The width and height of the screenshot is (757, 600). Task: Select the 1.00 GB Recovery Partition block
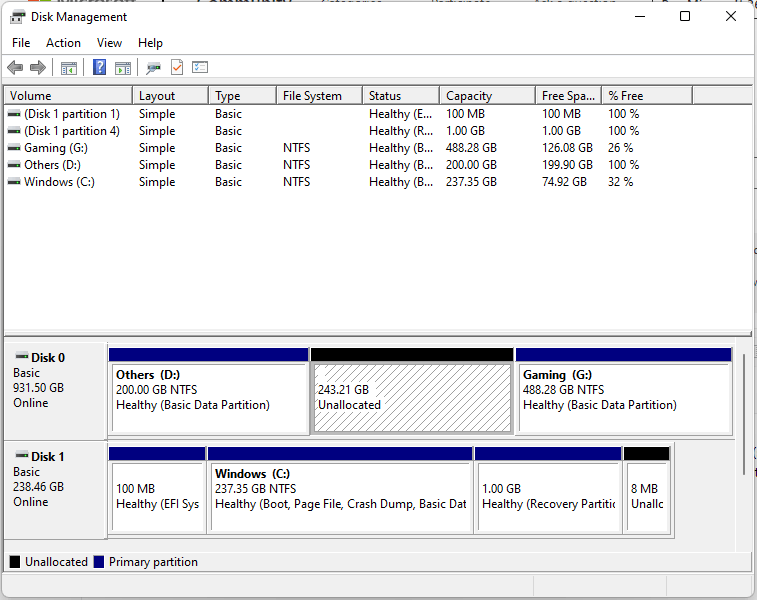click(548, 490)
